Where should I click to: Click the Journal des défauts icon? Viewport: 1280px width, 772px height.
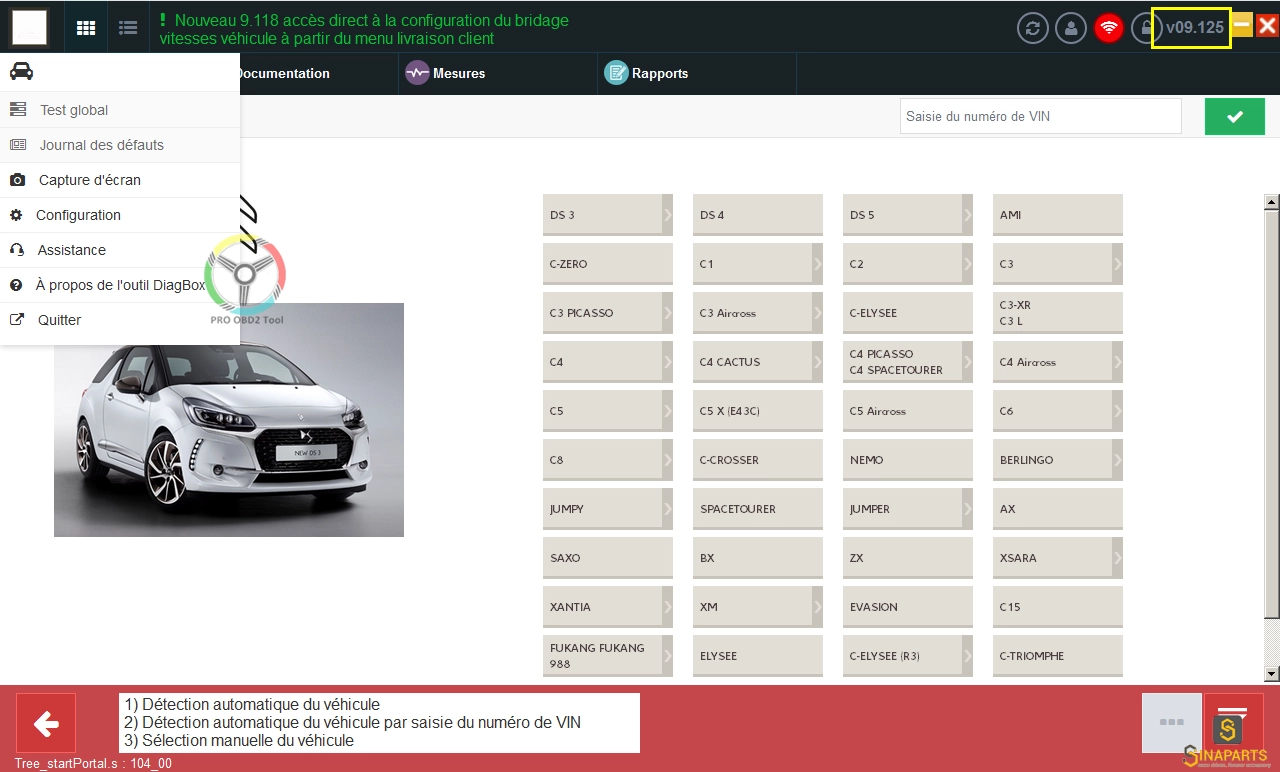[x=18, y=145]
